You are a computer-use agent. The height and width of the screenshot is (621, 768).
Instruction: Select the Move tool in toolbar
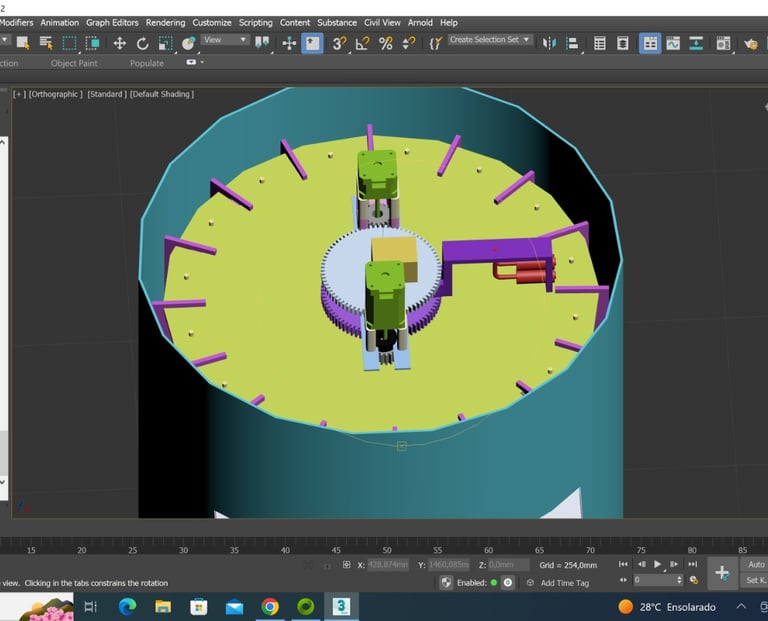pos(119,43)
